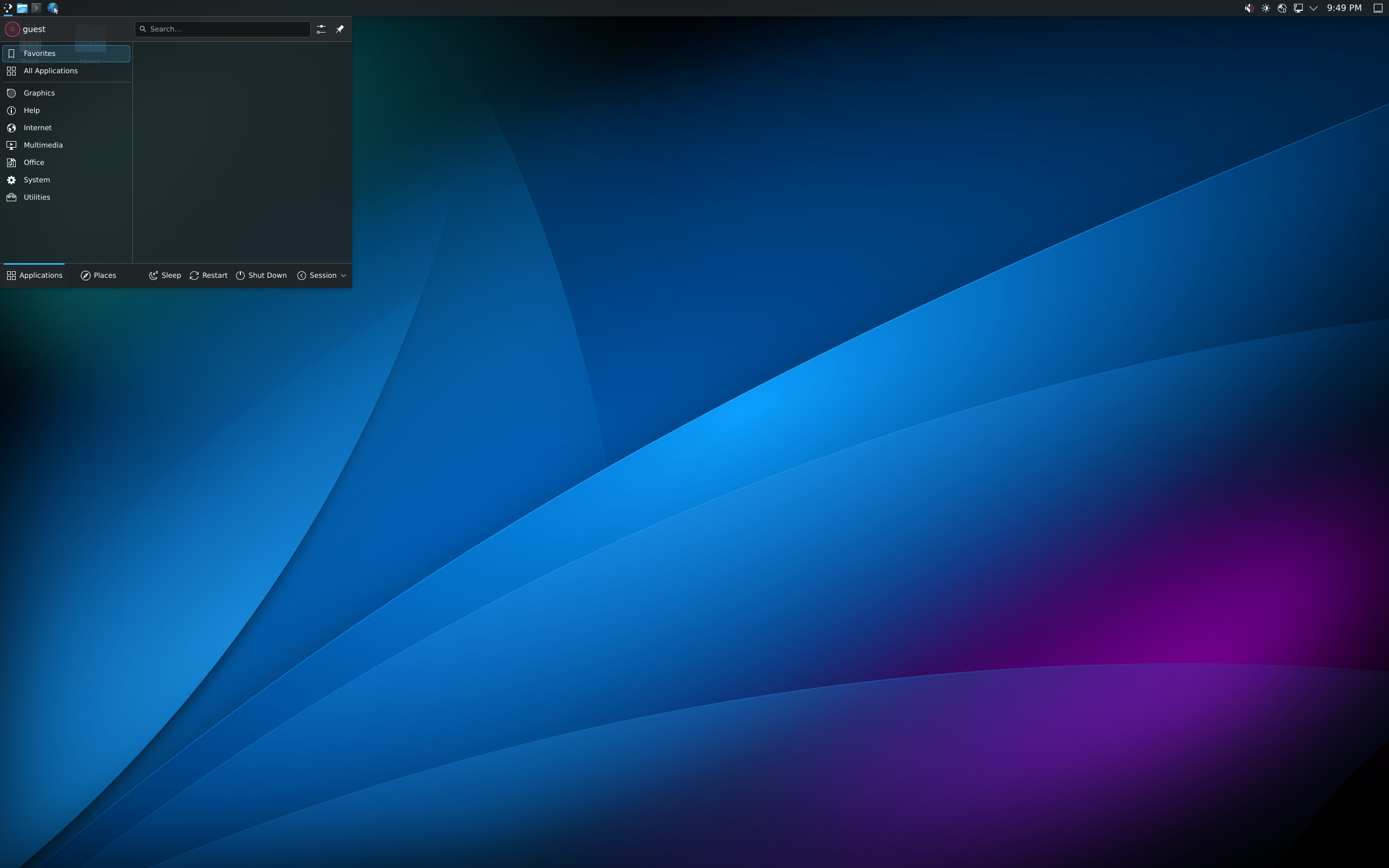The image size is (1389, 868).
Task: Click the guest user avatar
Action: click(x=12, y=29)
